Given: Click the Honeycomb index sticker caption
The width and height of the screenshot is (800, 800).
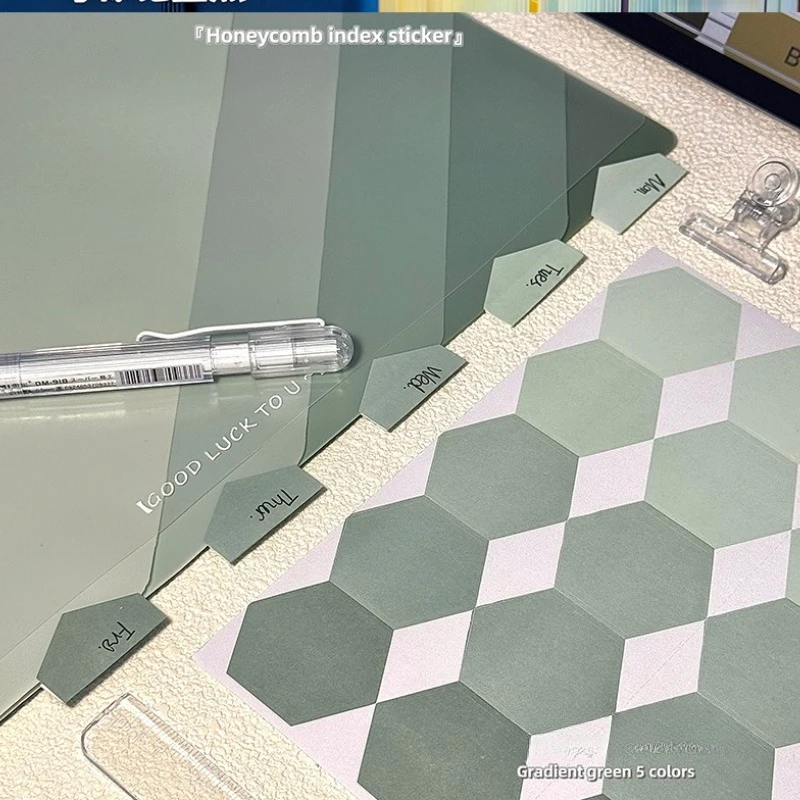Looking at the screenshot, I should 329,36.
